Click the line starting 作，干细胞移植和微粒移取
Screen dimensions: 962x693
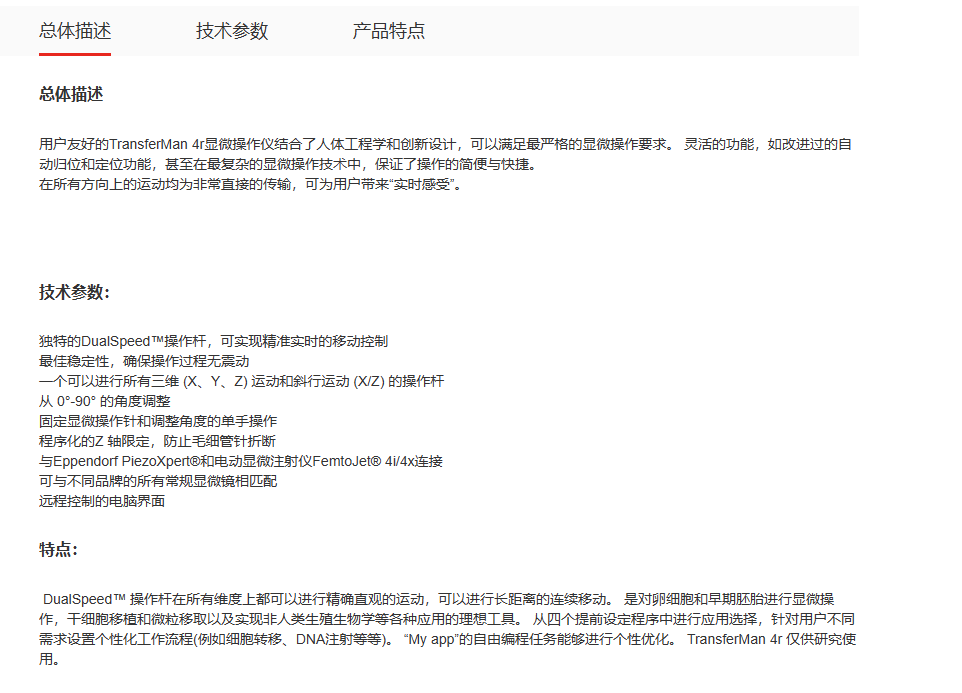click(x=447, y=619)
